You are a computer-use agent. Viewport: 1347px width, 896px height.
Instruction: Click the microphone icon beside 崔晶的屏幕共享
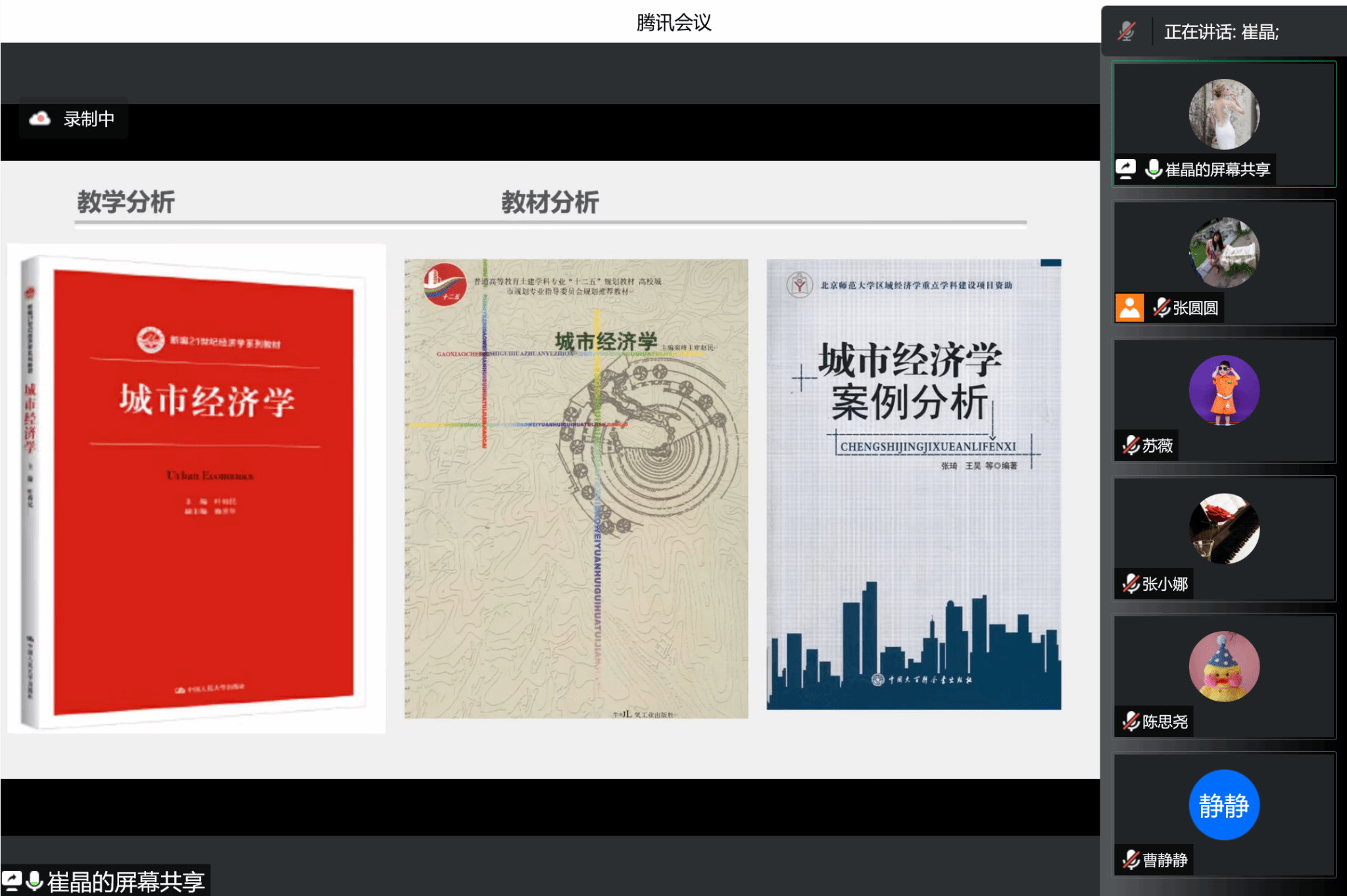[1153, 169]
